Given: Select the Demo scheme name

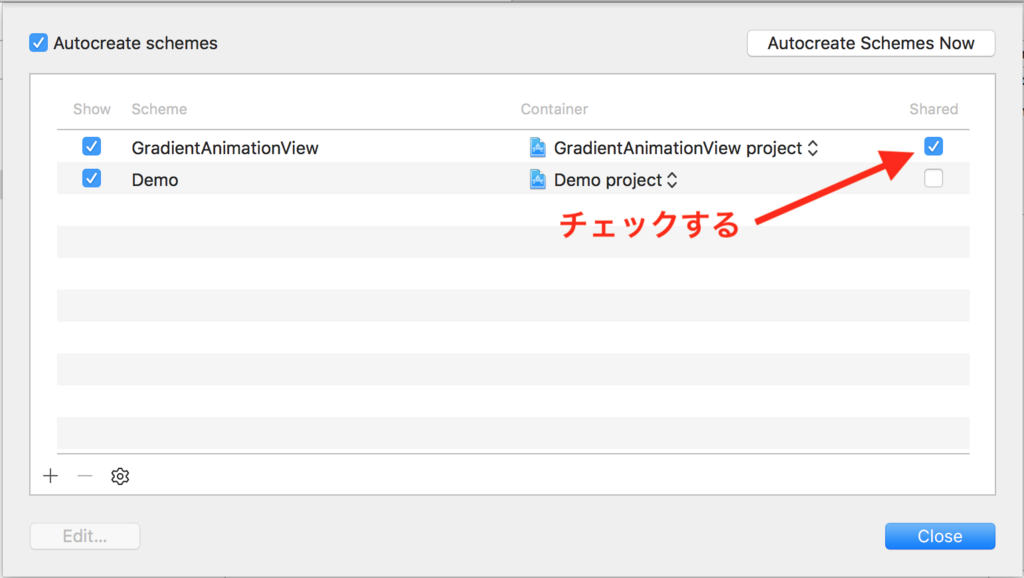Looking at the screenshot, I should (x=155, y=180).
